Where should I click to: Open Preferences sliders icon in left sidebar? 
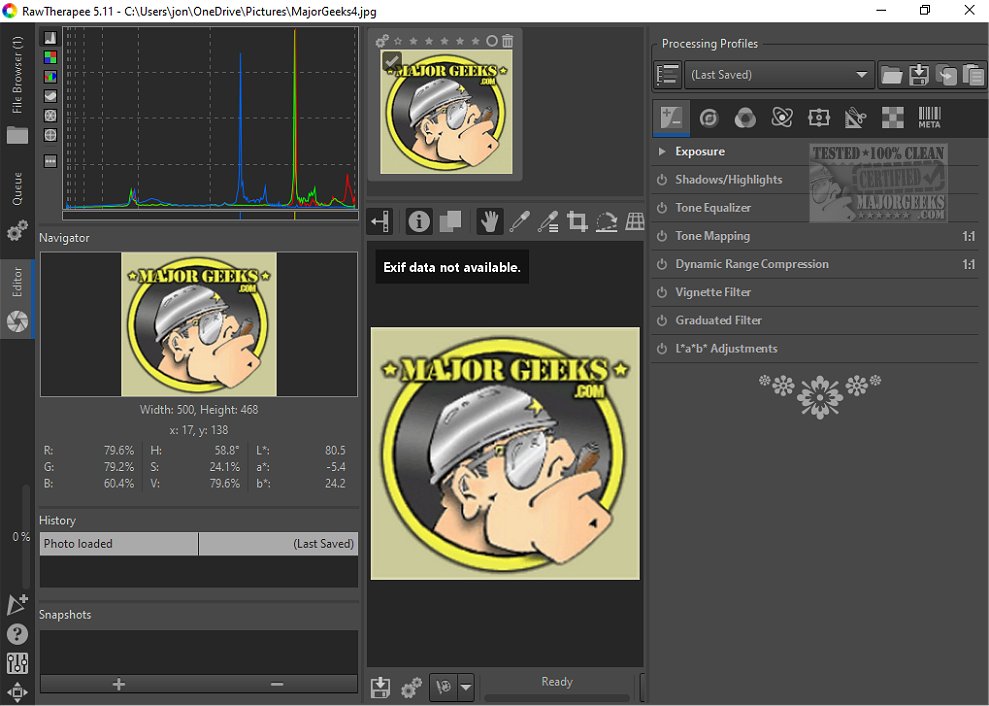point(17,662)
